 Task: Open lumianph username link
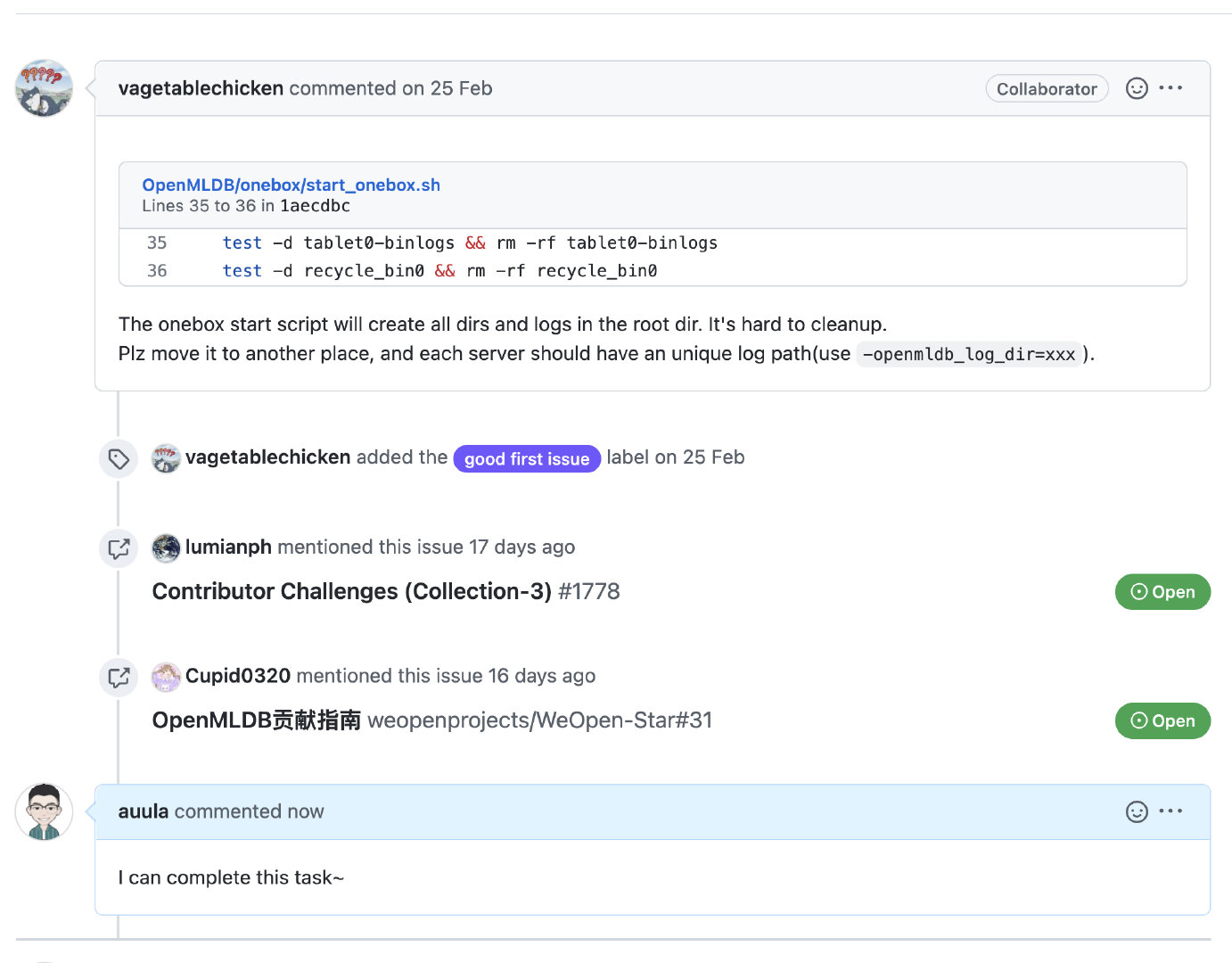tap(228, 547)
